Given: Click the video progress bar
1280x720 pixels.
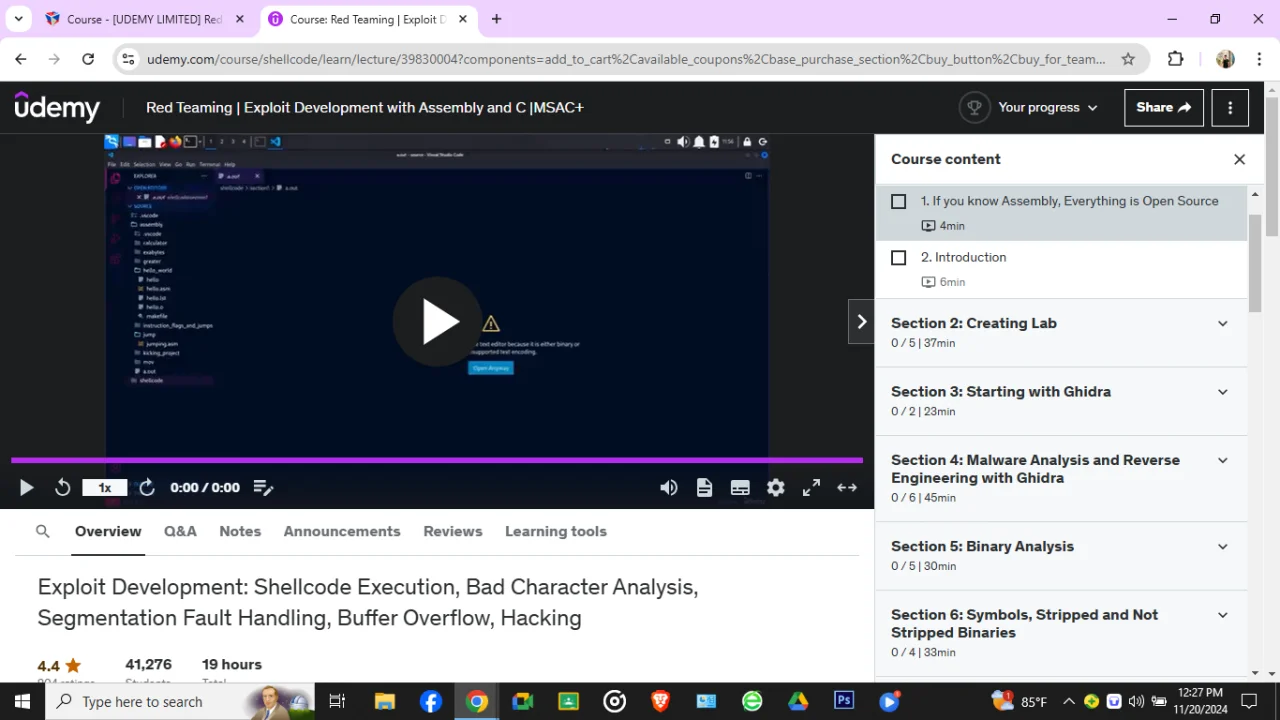Looking at the screenshot, I should (x=437, y=461).
